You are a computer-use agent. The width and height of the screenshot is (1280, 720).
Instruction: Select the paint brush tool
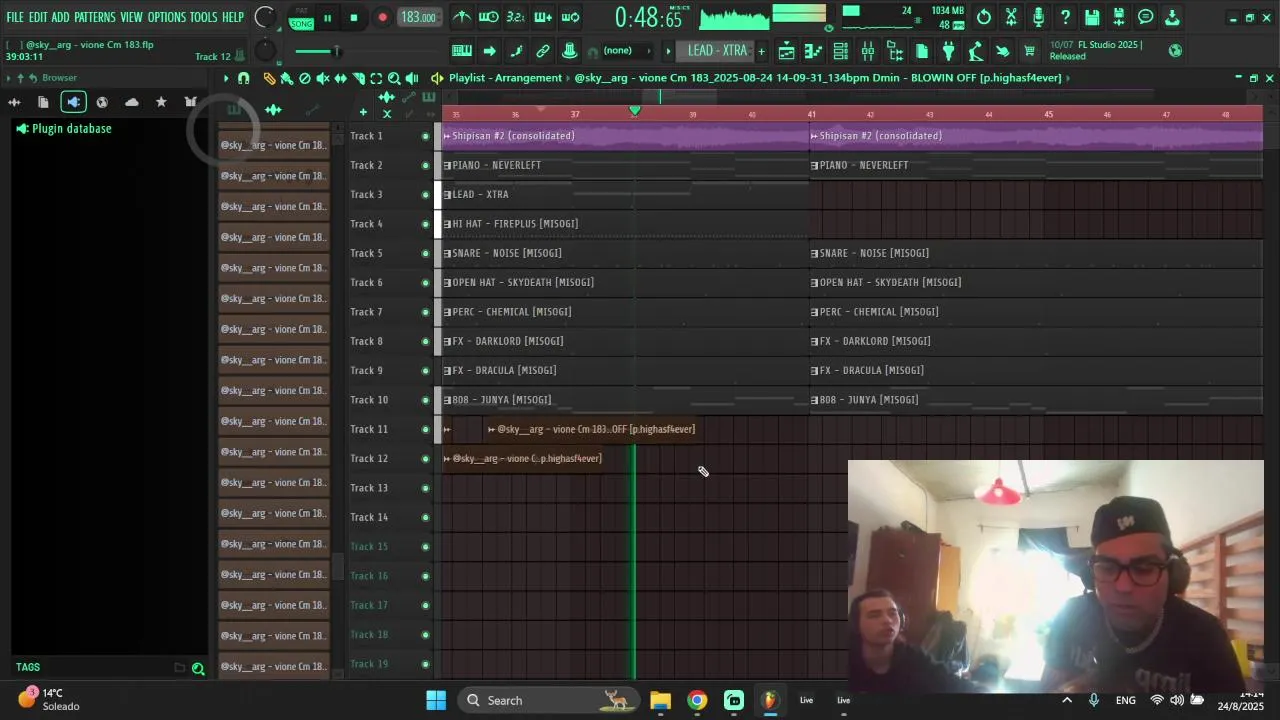coord(287,78)
